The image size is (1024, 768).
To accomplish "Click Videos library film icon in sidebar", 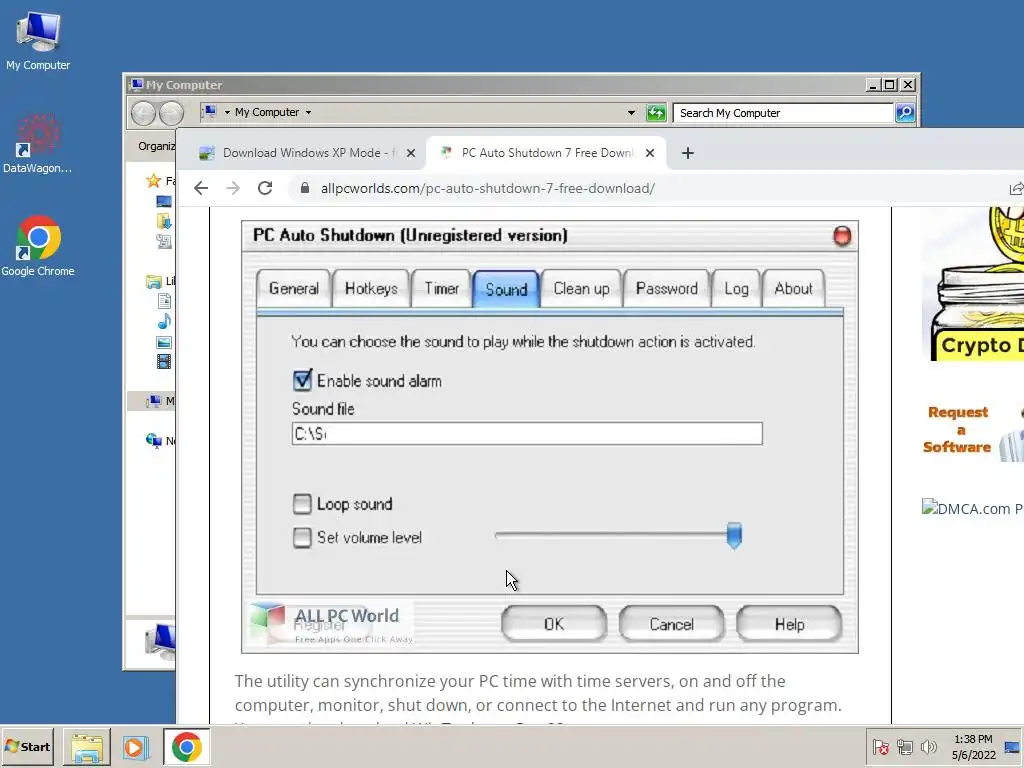I will [164, 361].
